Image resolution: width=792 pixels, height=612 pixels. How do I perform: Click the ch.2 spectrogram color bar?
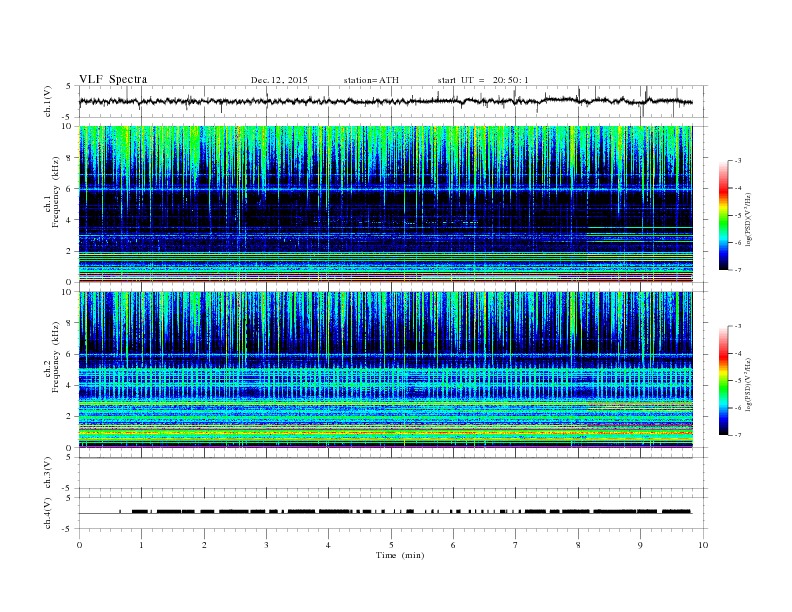pyautogui.click(x=723, y=380)
